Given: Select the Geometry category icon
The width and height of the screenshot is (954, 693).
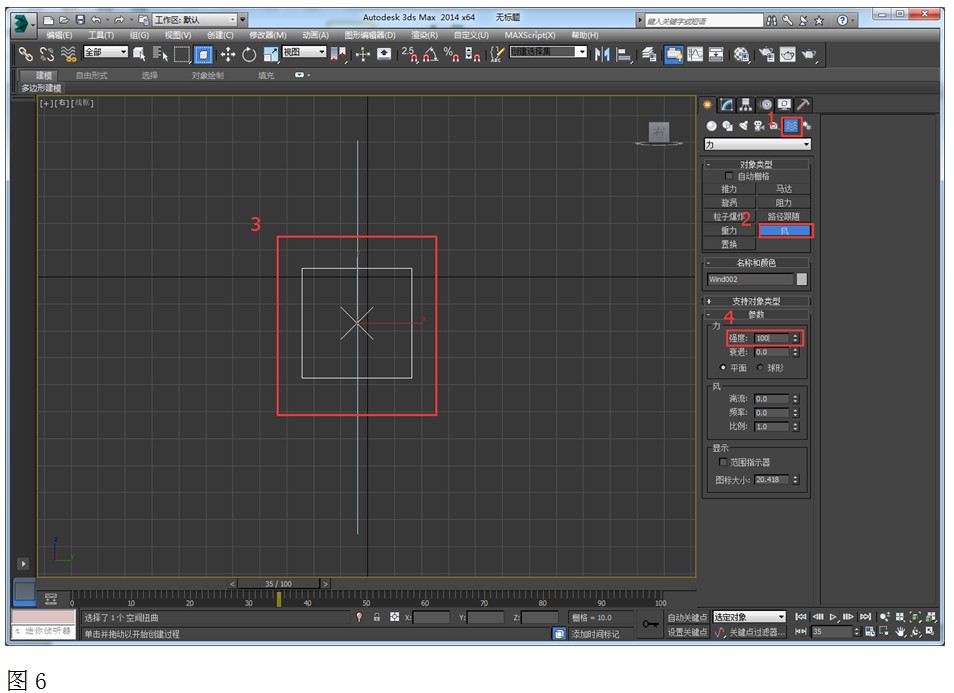Looking at the screenshot, I should pyautogui.click(x=711, y=126).
